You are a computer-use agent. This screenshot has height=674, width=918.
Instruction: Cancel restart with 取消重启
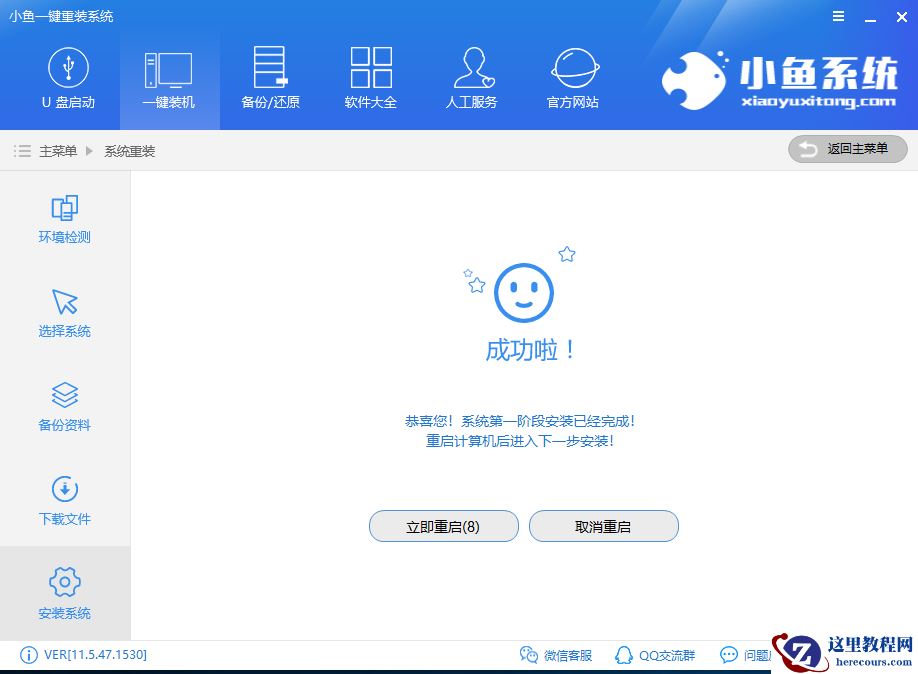coord(603,526)
